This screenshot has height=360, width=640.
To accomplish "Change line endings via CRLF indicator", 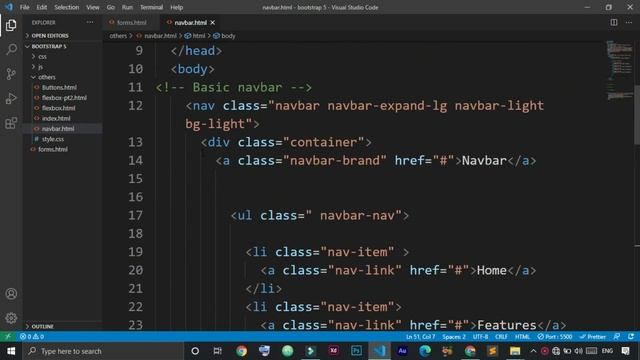I will (x=501, y=337).
